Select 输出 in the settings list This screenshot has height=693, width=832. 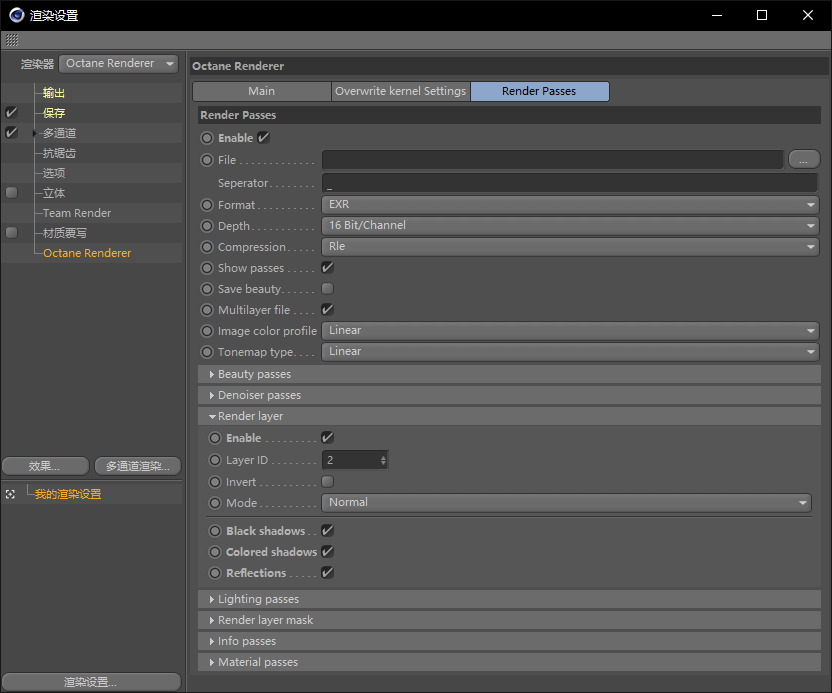coord(54,93)
